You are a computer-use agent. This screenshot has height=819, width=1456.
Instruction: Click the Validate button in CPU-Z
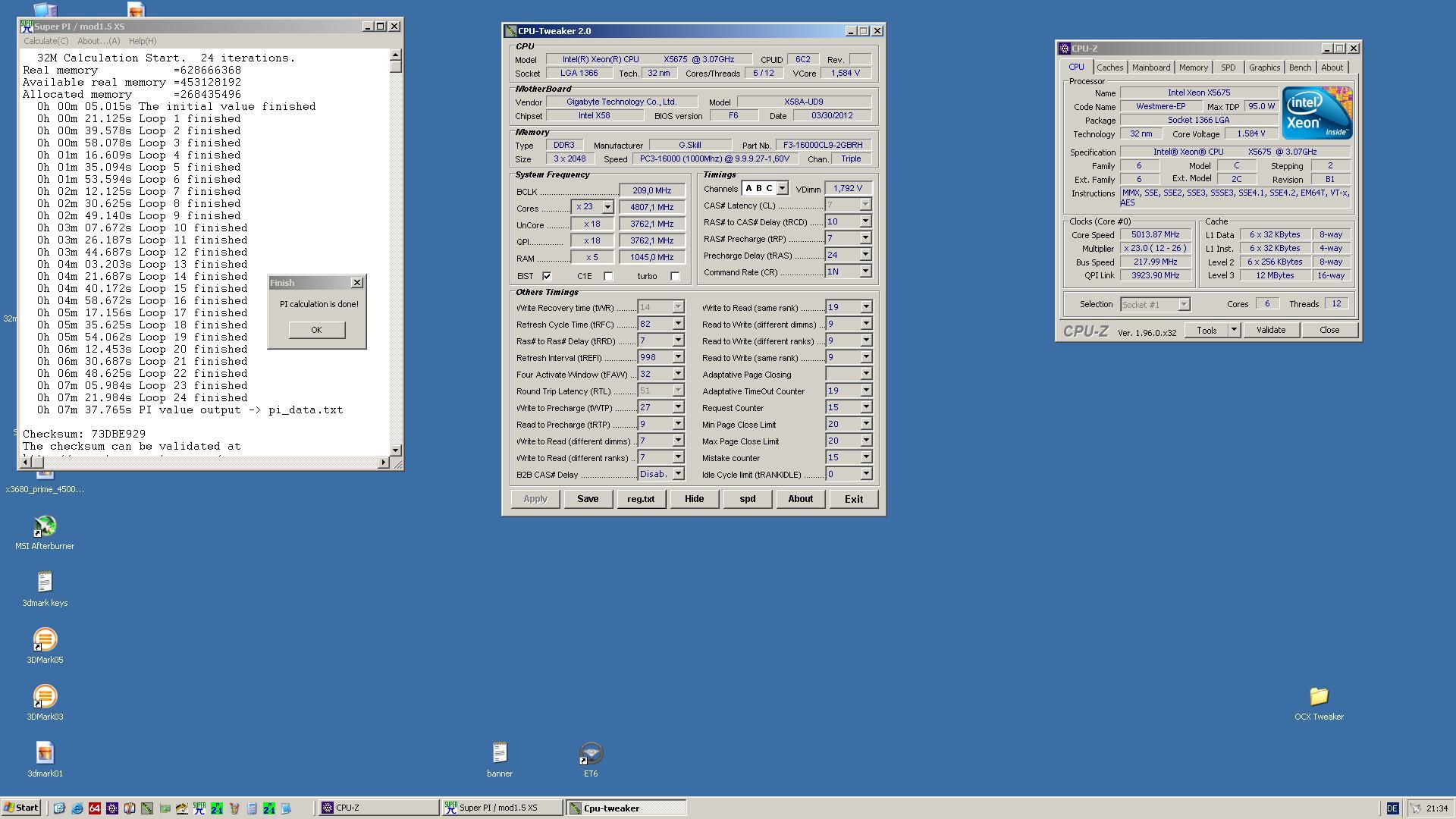[x=1270, y=330]
